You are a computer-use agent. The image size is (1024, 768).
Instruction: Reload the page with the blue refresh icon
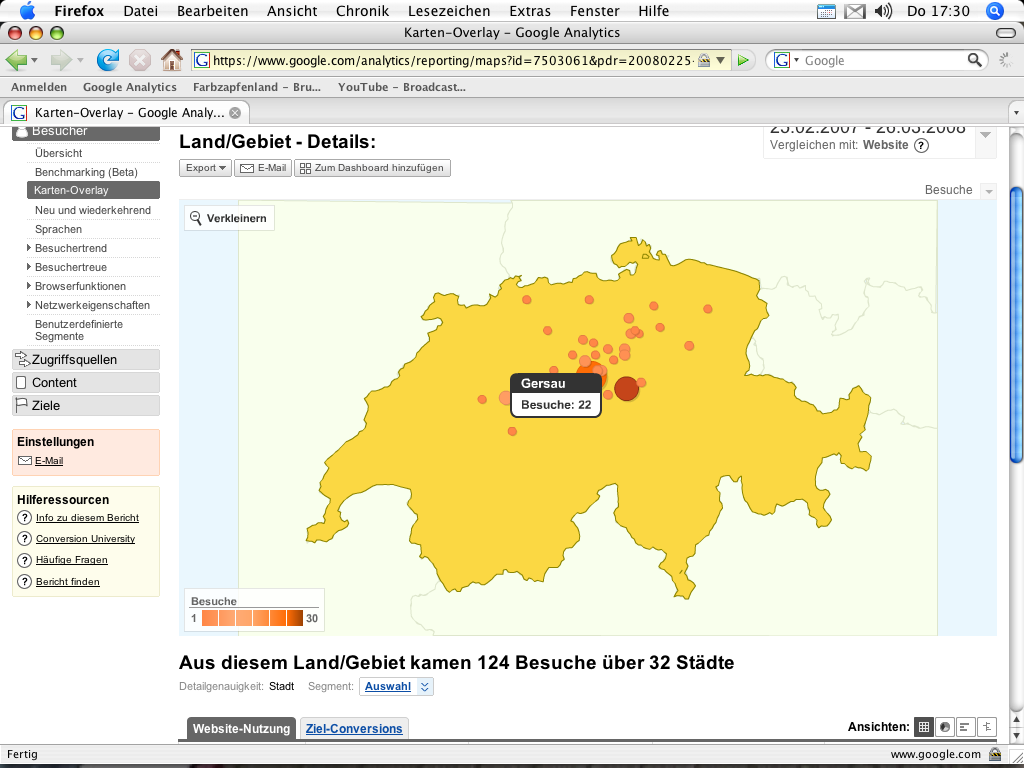(x=108, y=60)
